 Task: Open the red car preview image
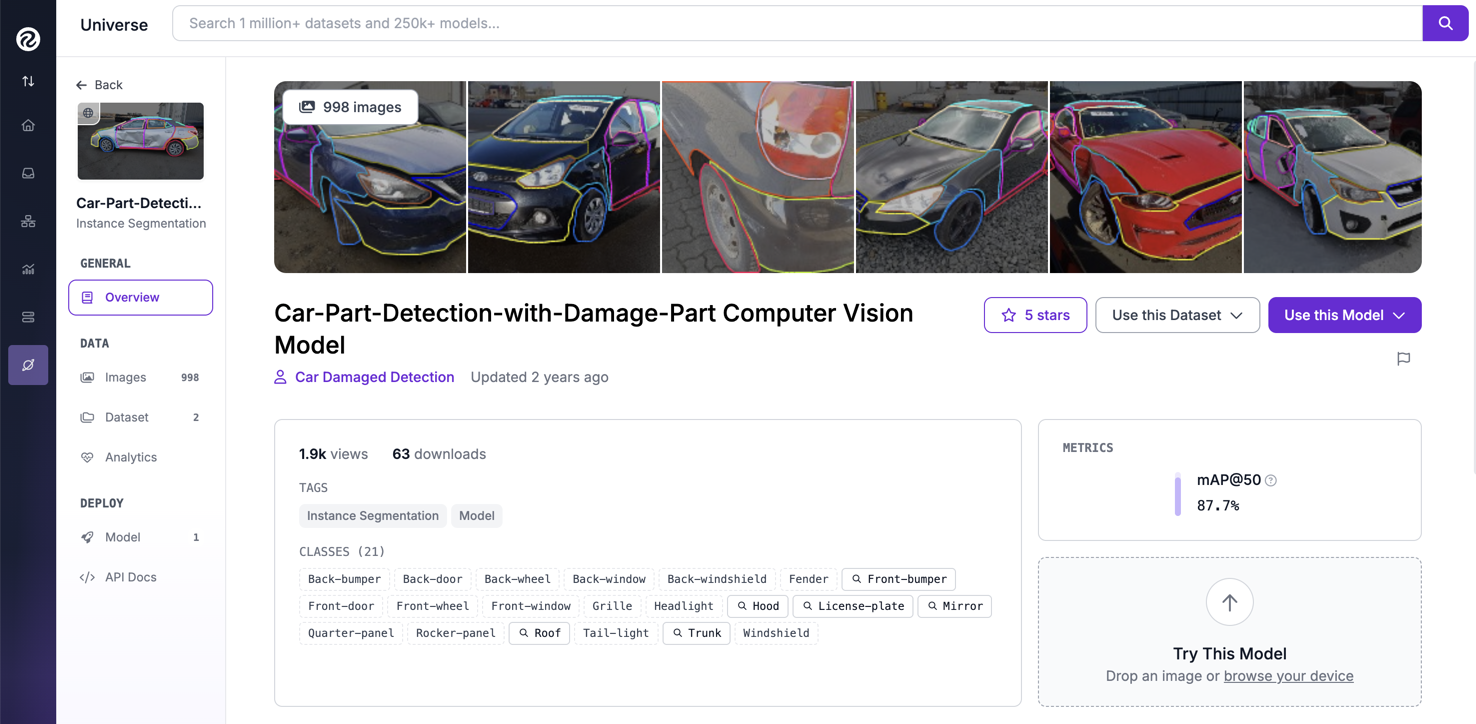click(1146, 177)
